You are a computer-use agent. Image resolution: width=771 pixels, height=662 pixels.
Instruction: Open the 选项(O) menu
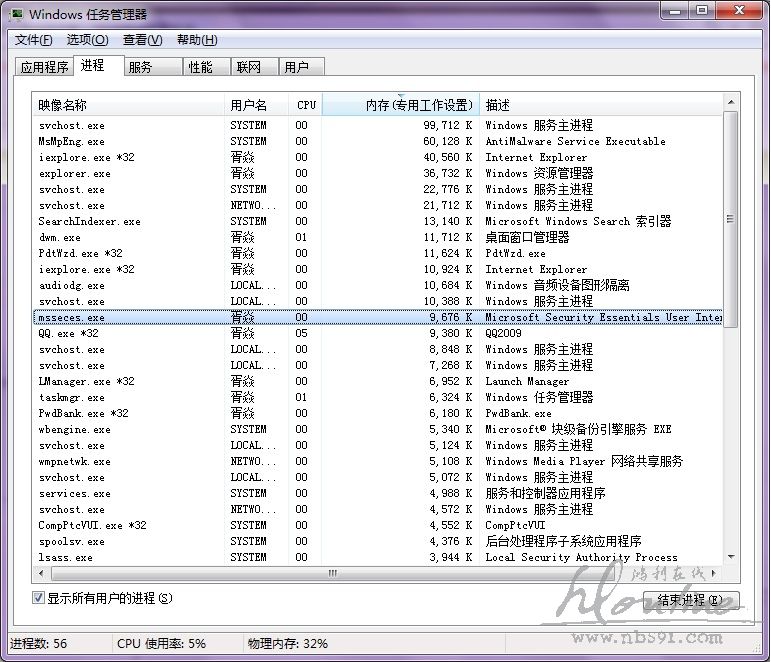coord(87,40)
